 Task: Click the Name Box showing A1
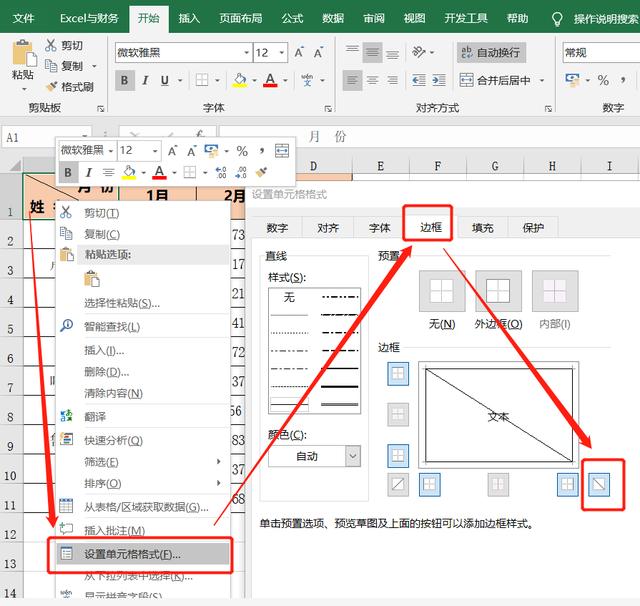(46, 137)
